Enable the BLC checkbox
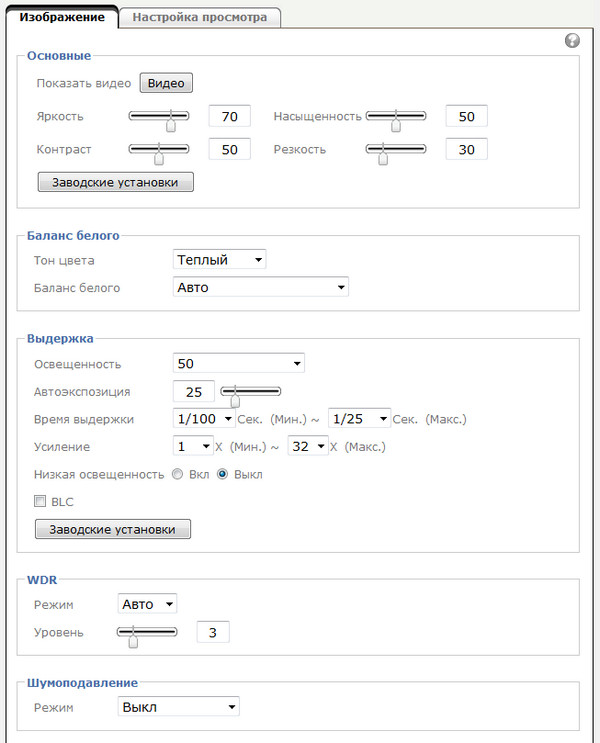The height and width of the screenshot is (743, 600). point(40,502)
